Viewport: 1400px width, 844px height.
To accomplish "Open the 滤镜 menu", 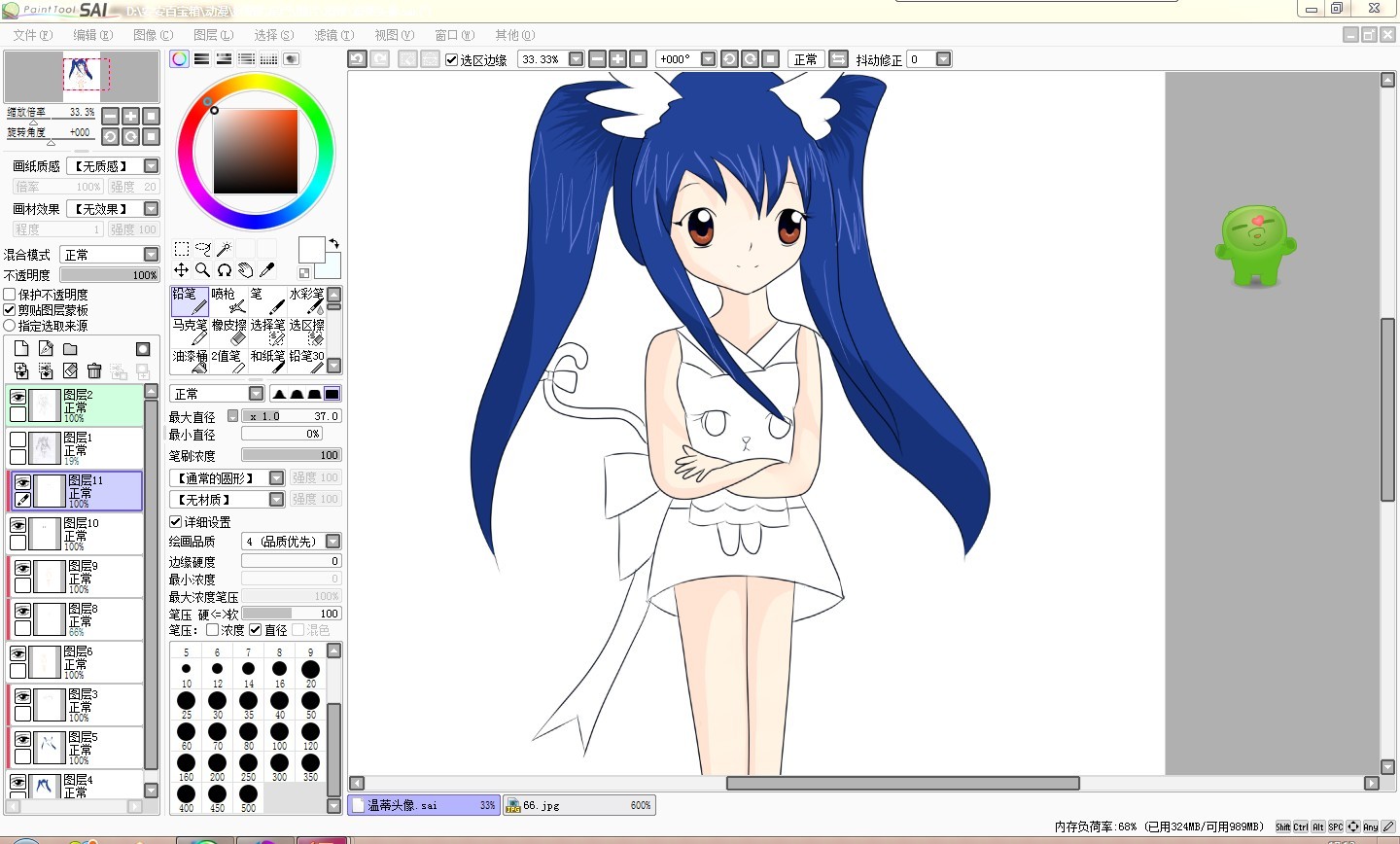I will 333,35.
